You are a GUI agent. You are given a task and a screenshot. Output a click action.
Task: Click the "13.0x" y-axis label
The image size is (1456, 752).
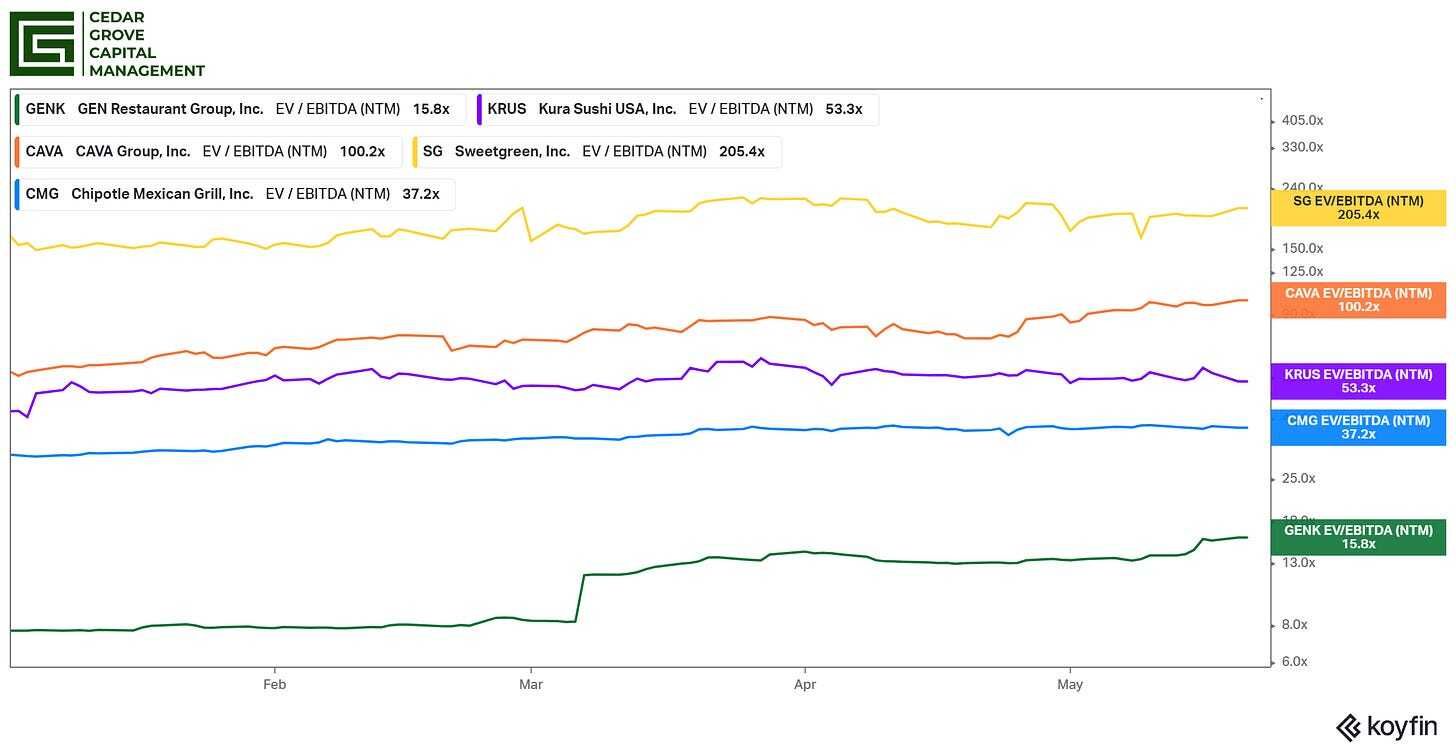click(x=1299, y=562)
